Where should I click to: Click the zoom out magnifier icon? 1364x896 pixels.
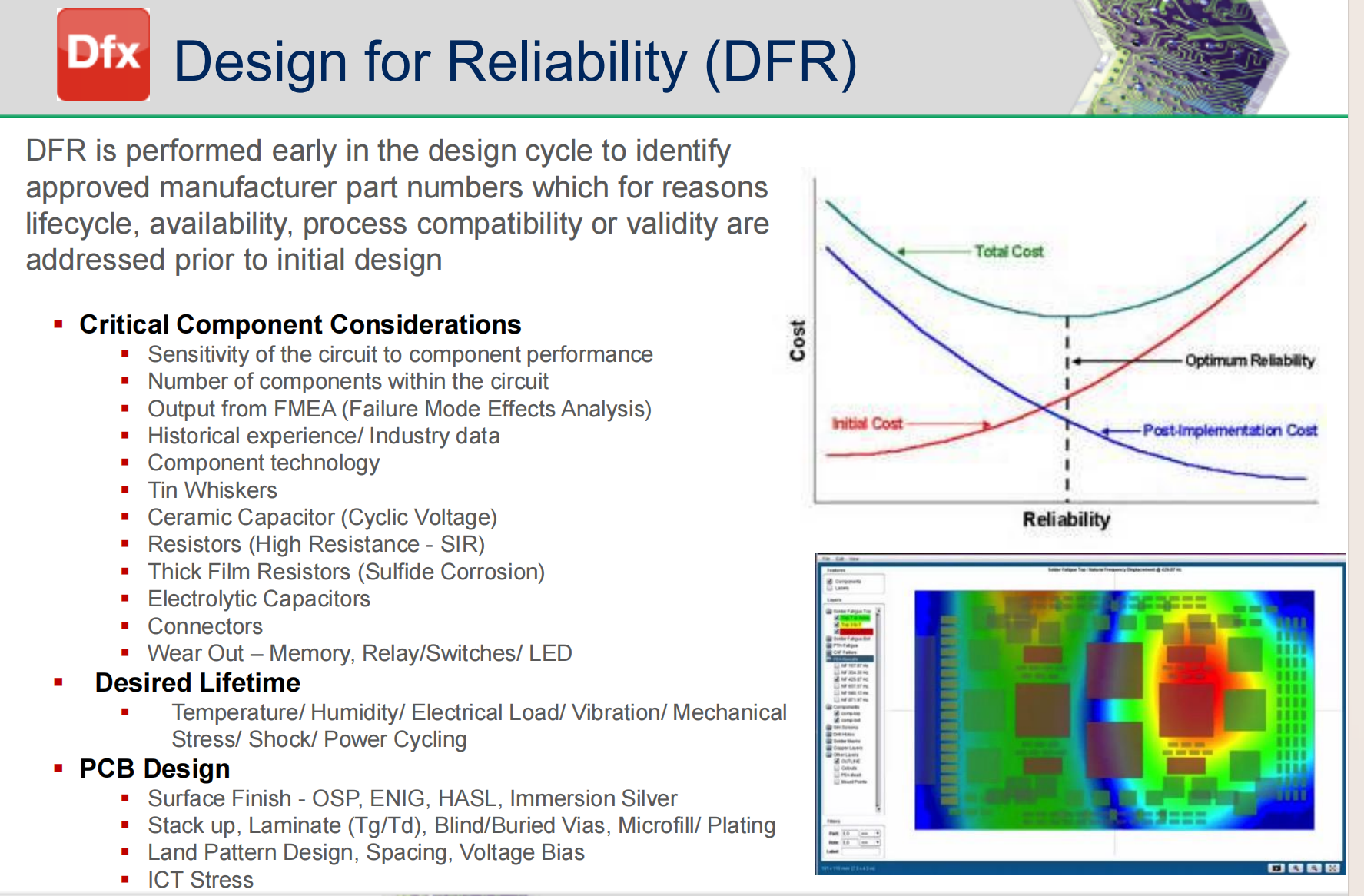click(1314, 868)
